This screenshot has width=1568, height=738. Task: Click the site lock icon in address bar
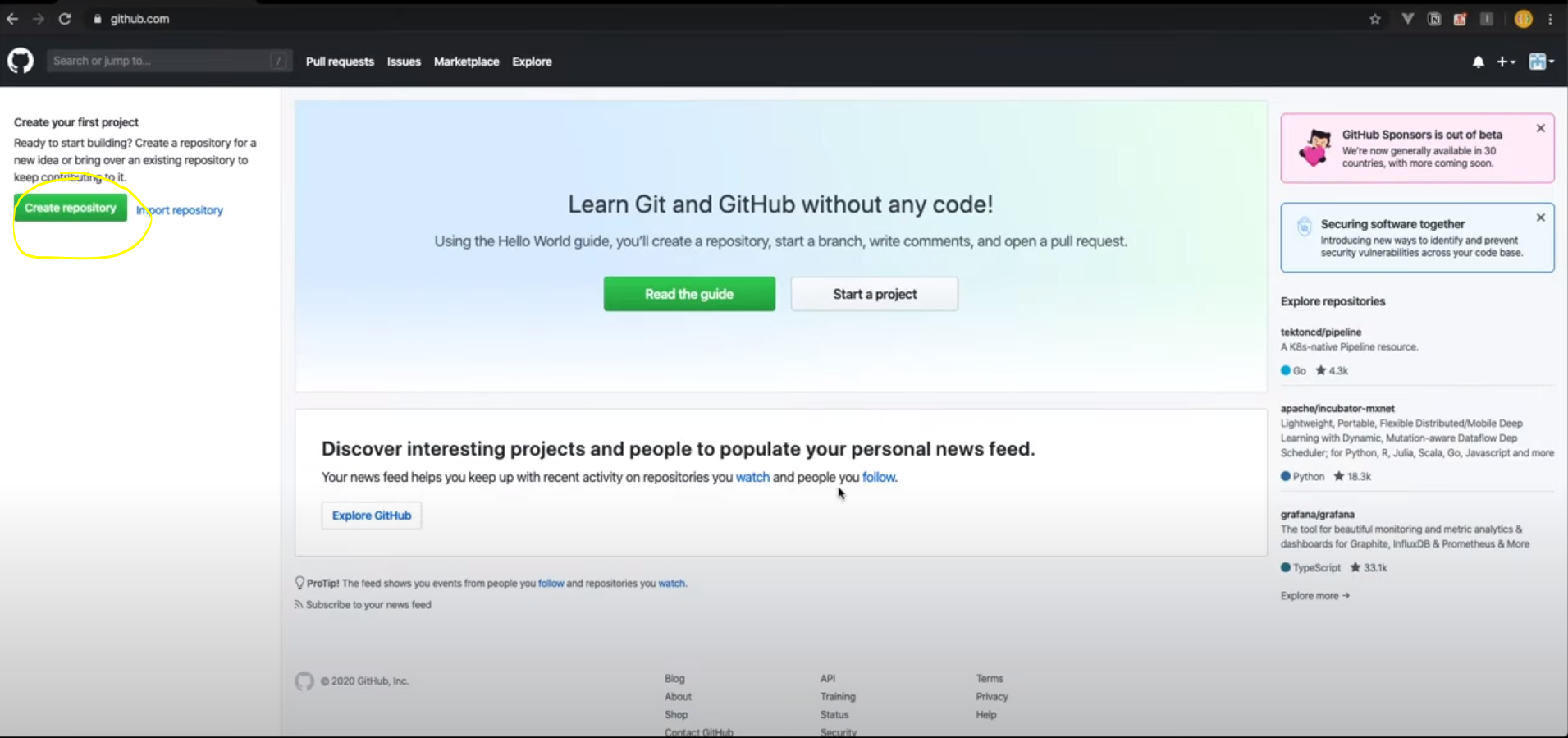97,19
